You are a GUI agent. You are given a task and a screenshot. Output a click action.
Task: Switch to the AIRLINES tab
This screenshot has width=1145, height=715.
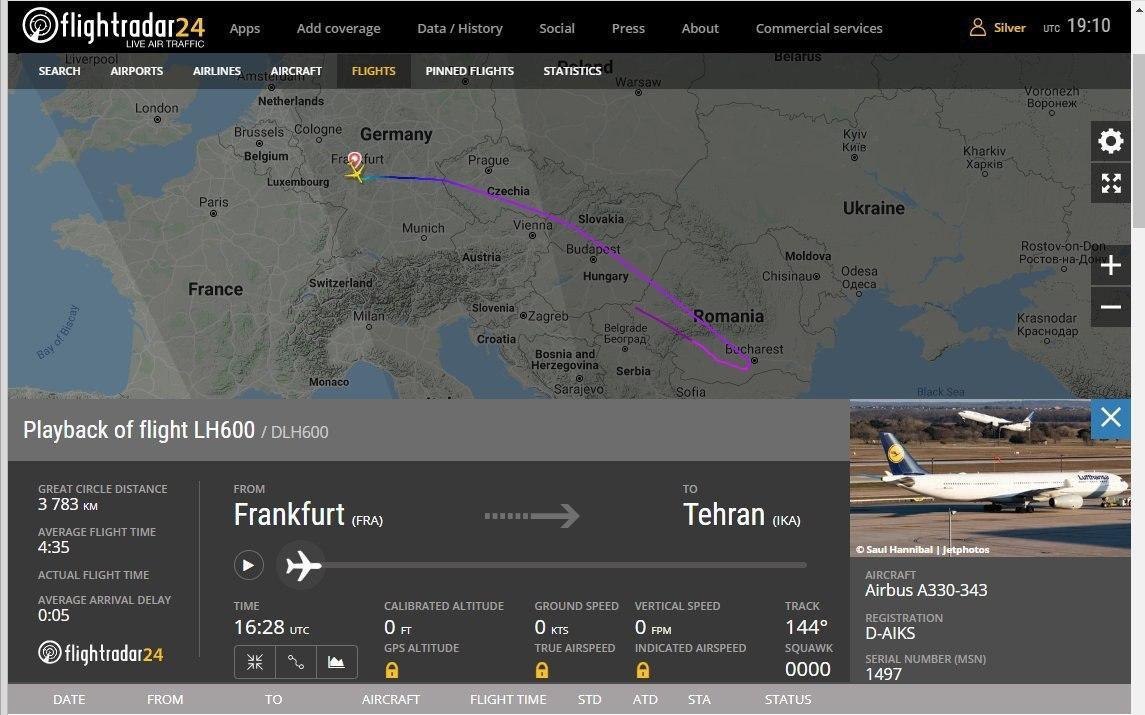click(x=217, y=71)
